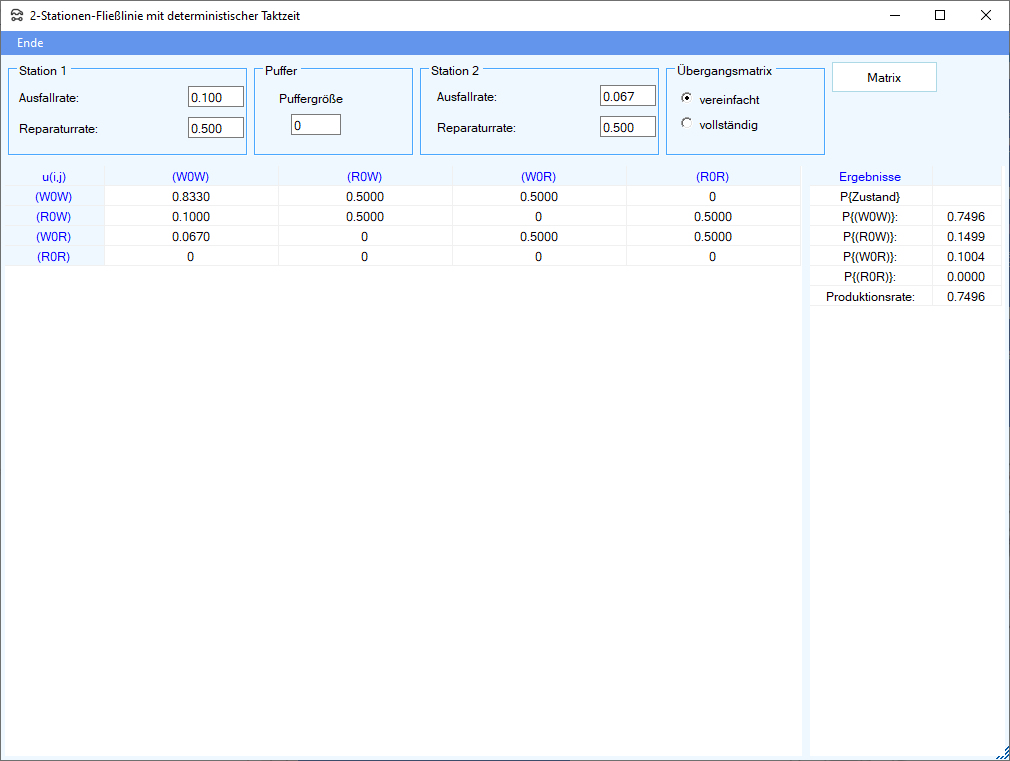Minimize the application window
The height and width of the screenshot is (761, 1010).
(894, 15)
